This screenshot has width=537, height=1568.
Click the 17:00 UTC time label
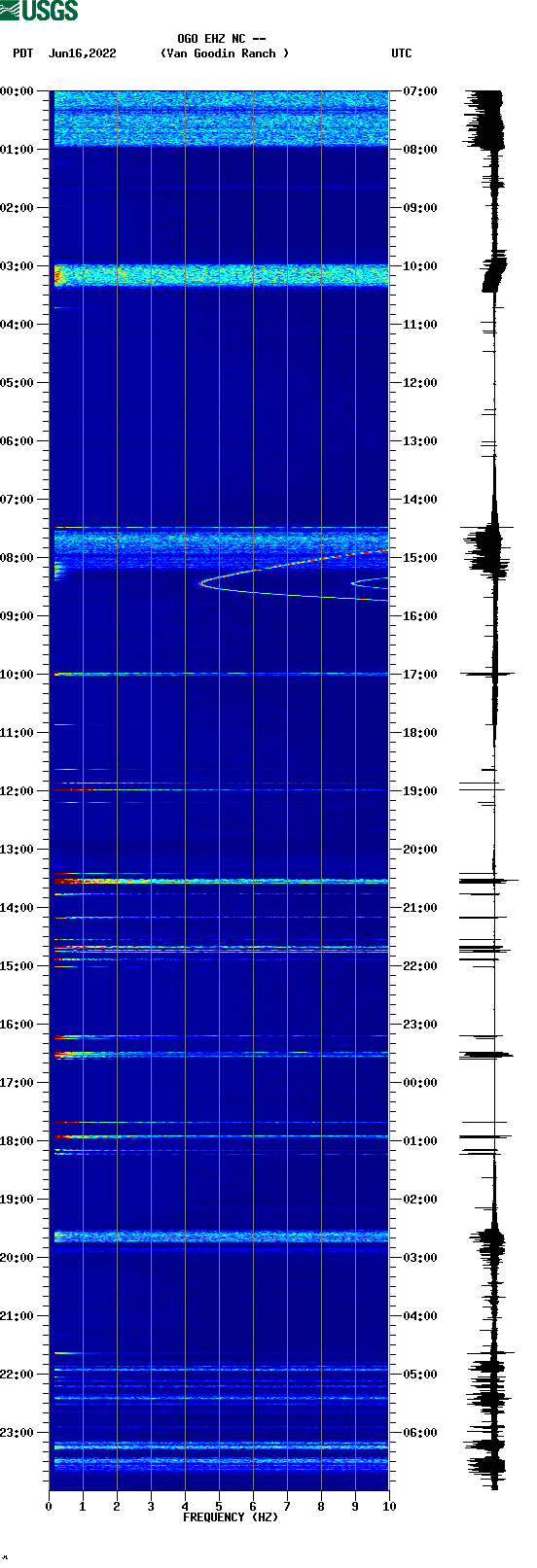[420, 675]
